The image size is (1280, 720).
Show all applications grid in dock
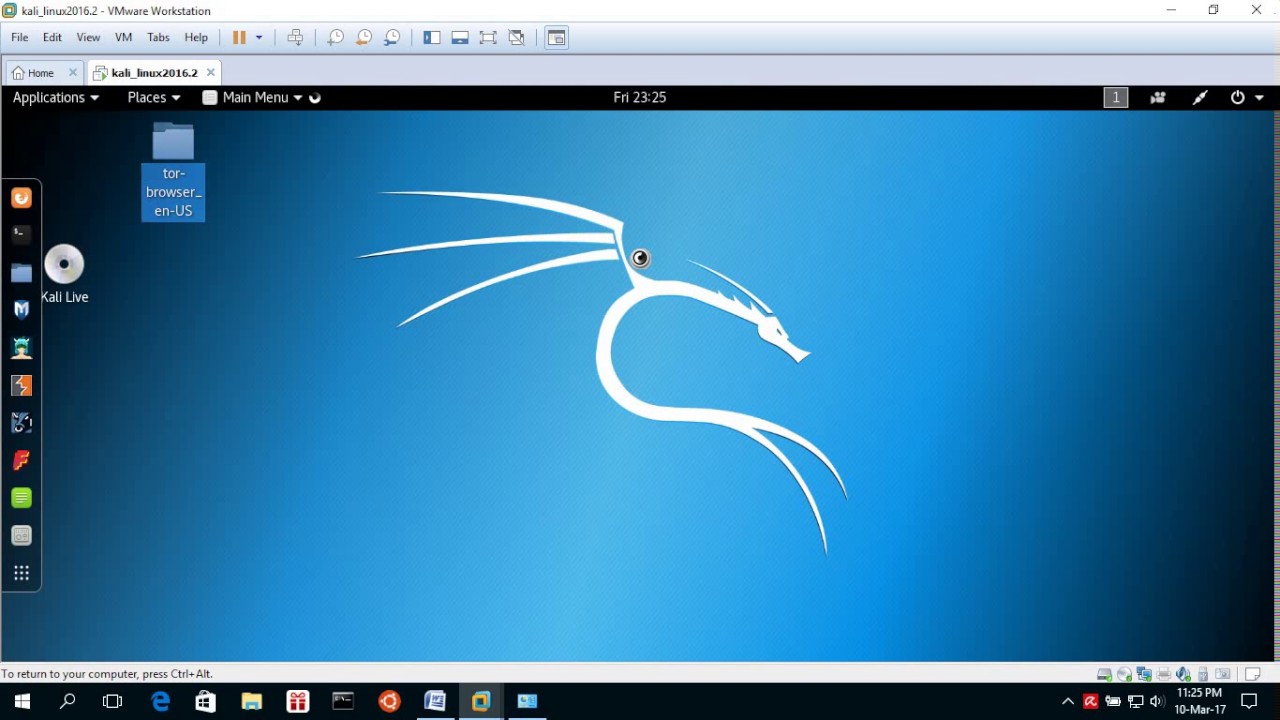coord(21,573)
